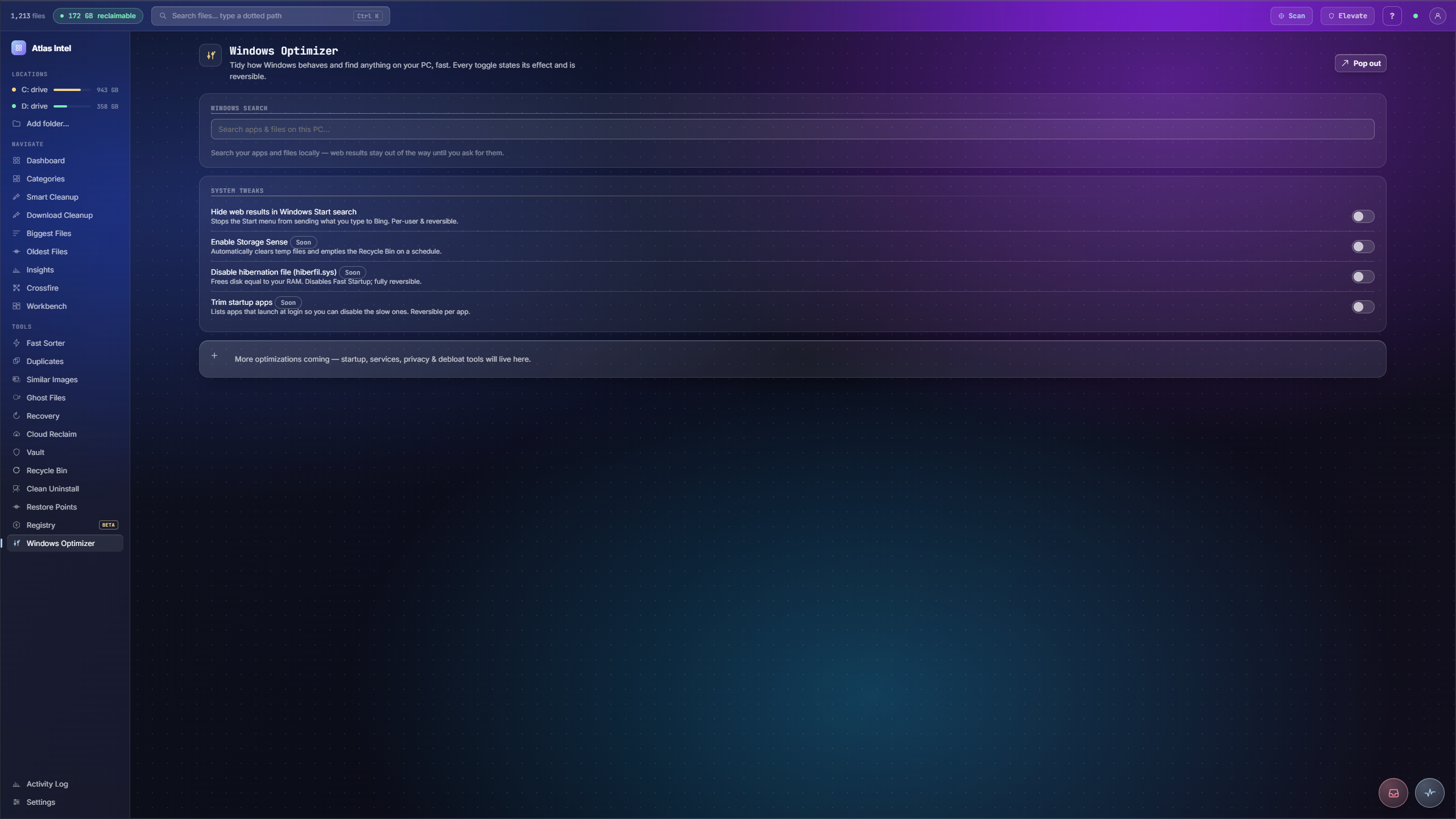Screen dimensions: 1456x819
Task: Click the Oldest Files icon
Action: coord(16,252)
